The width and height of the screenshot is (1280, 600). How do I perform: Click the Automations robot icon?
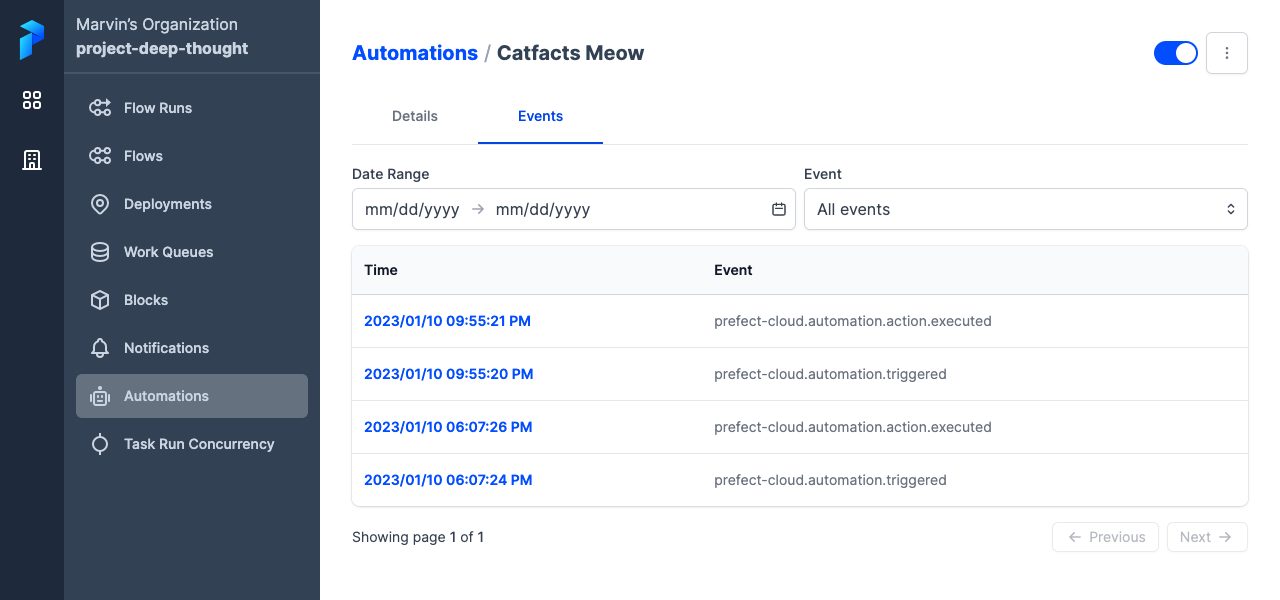(100, 396)
